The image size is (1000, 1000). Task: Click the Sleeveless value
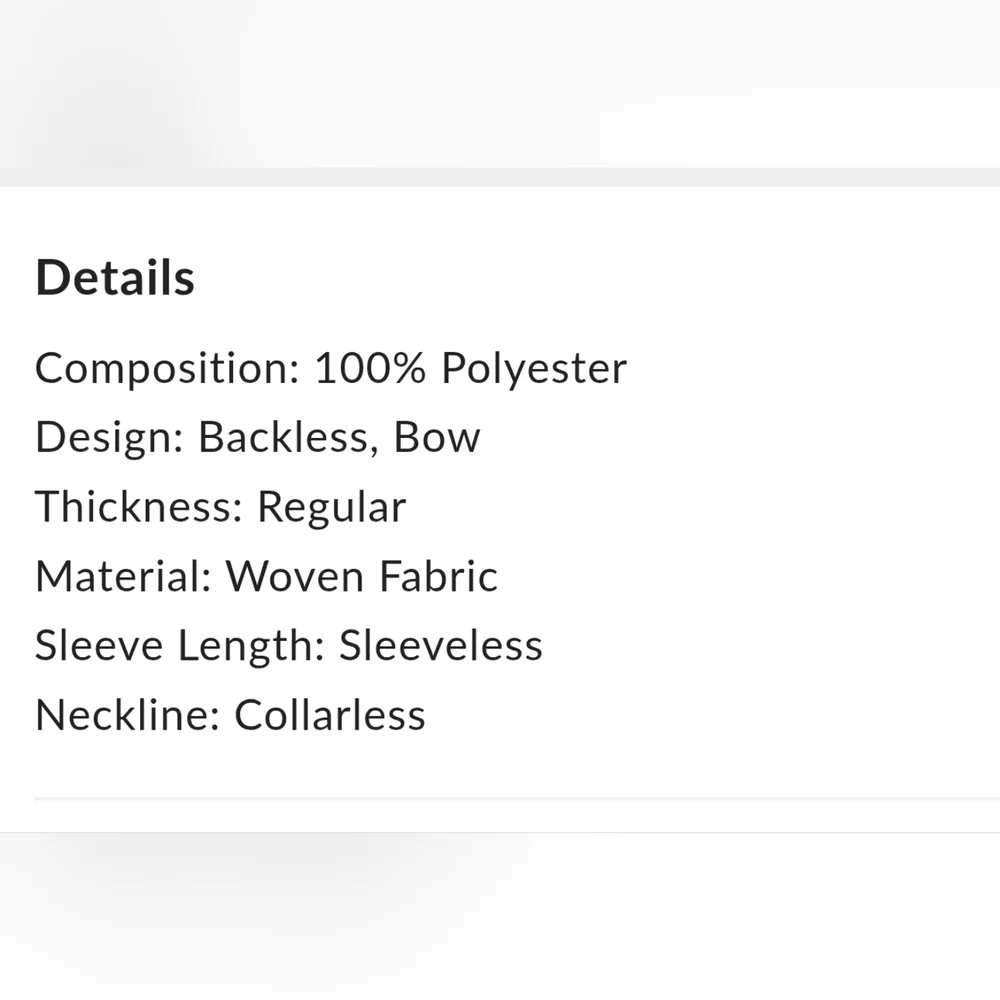pos(441,646)
